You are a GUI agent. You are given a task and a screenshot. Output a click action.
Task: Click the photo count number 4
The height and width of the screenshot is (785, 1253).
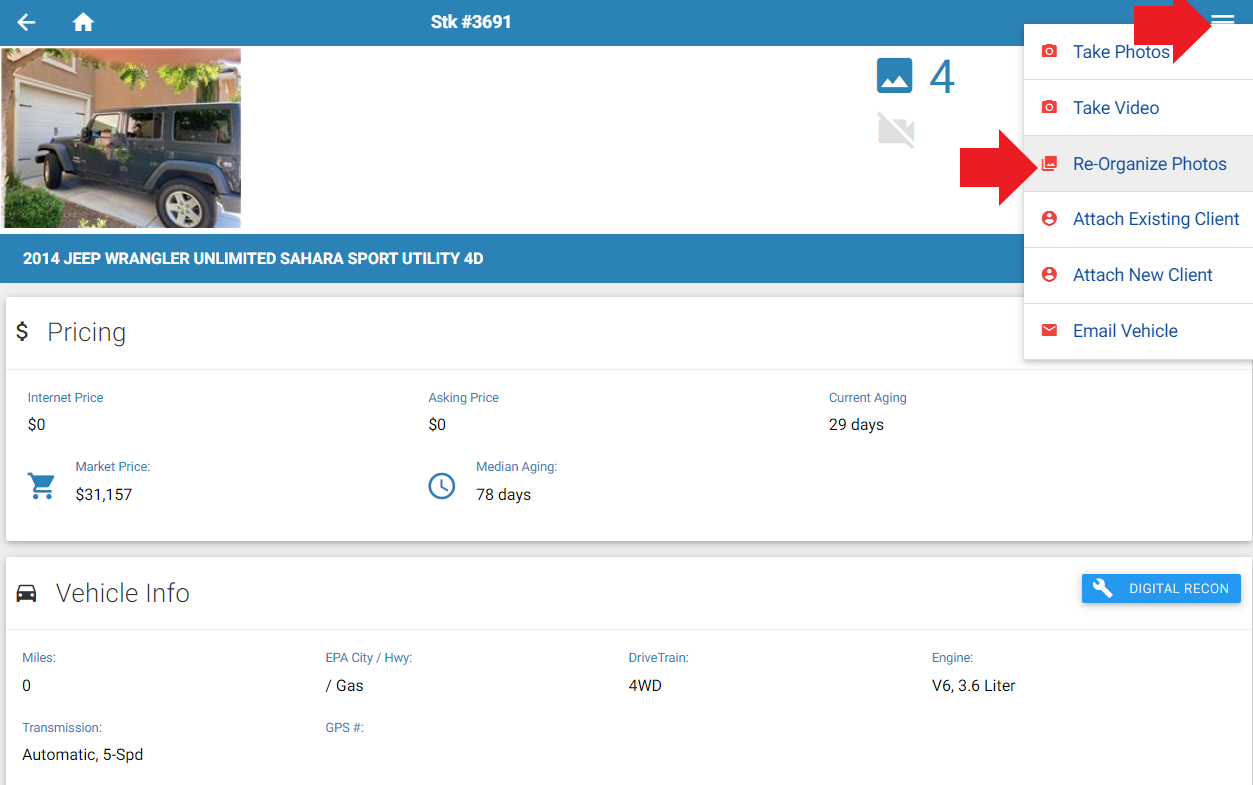pos(942,77)
